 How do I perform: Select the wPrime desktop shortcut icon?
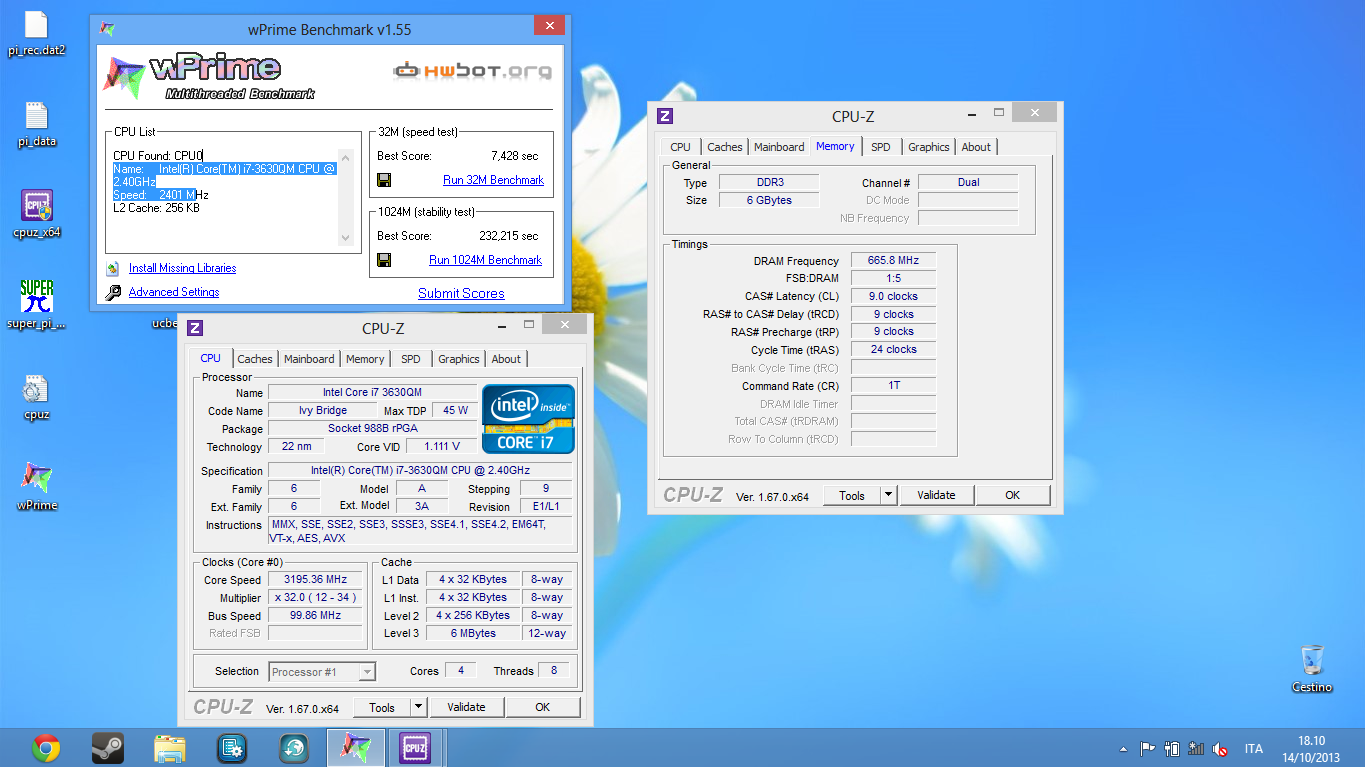[37, 478]
